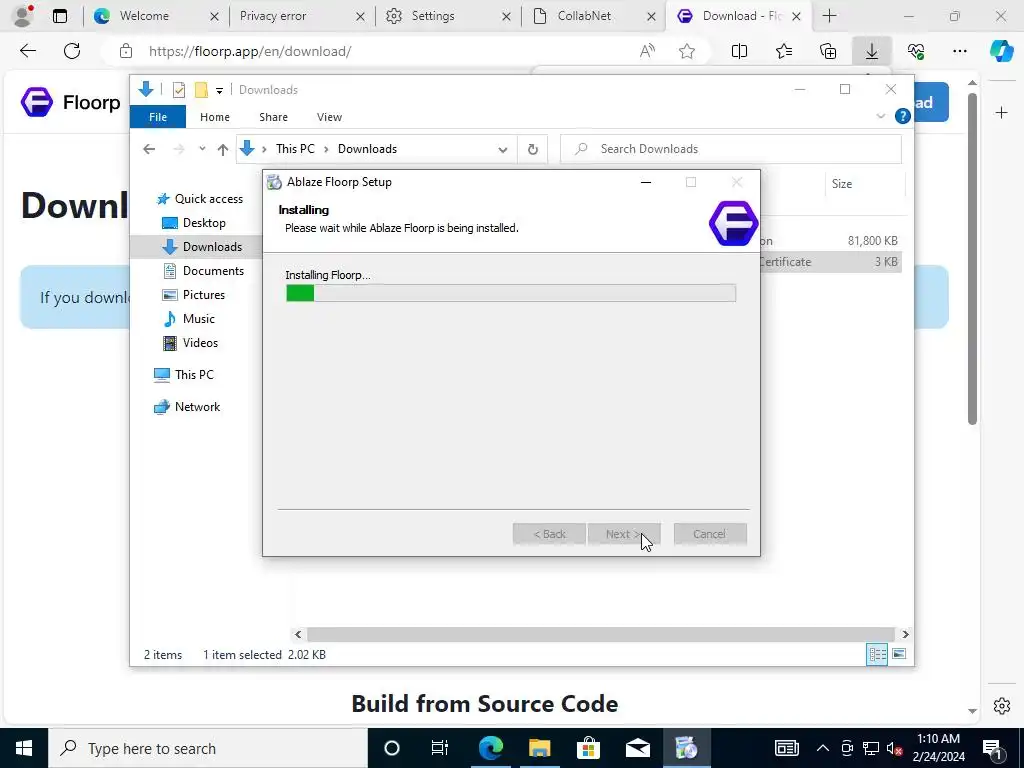Click the webpage vertical scrollbar
1024x768 pixels.
coord(972,259)
